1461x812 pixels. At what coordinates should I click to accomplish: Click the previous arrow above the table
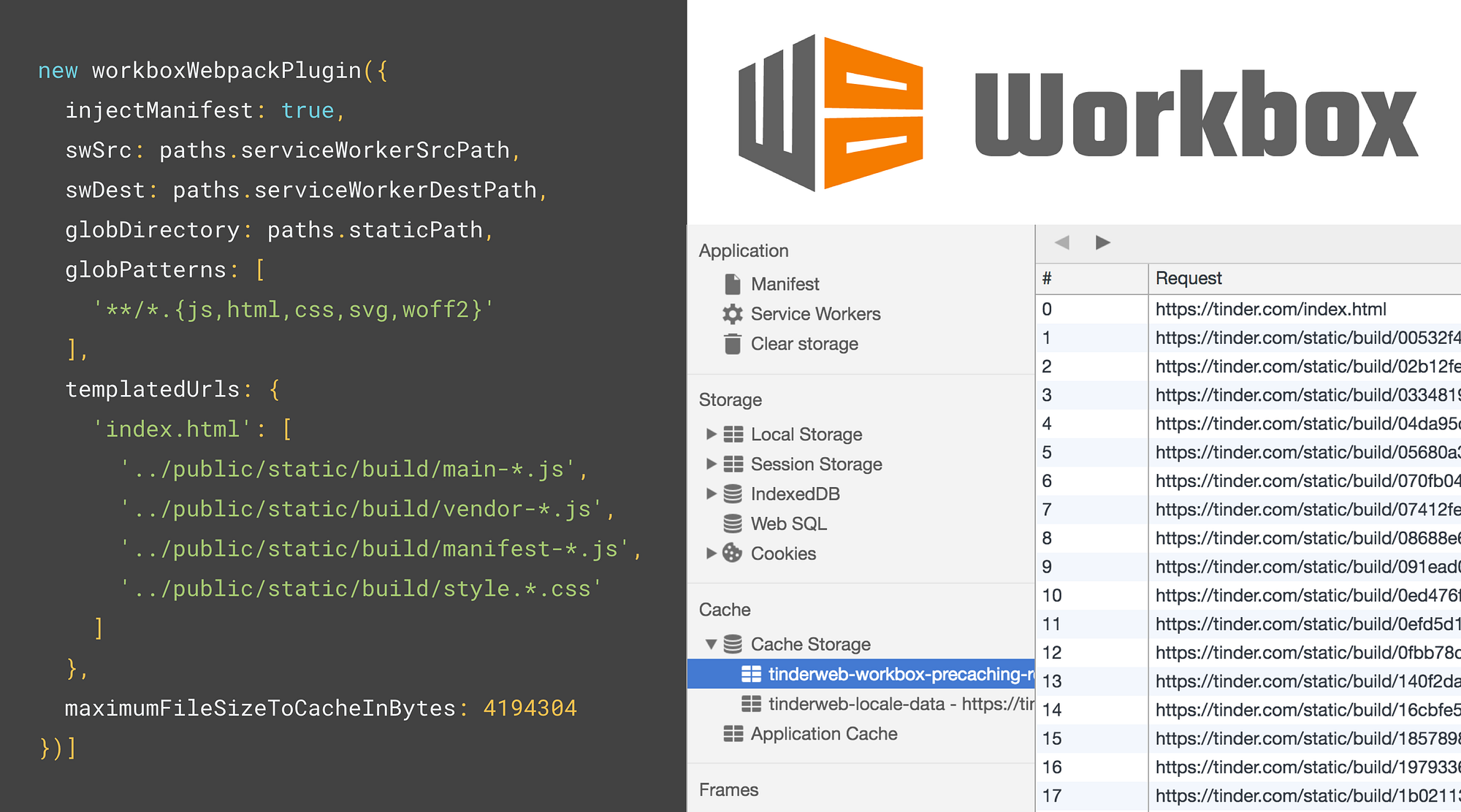(x=1062, y=242)
